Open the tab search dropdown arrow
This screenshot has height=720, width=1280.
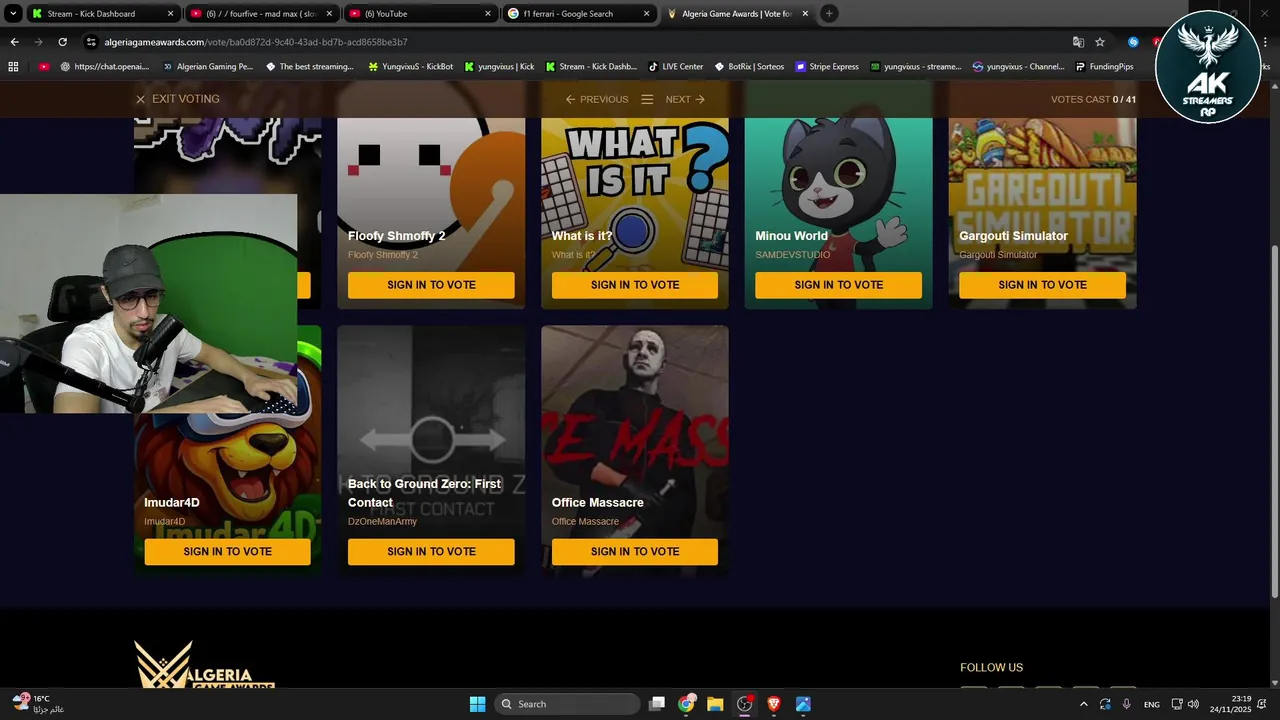pyautogui.click(x=13, y=14)
